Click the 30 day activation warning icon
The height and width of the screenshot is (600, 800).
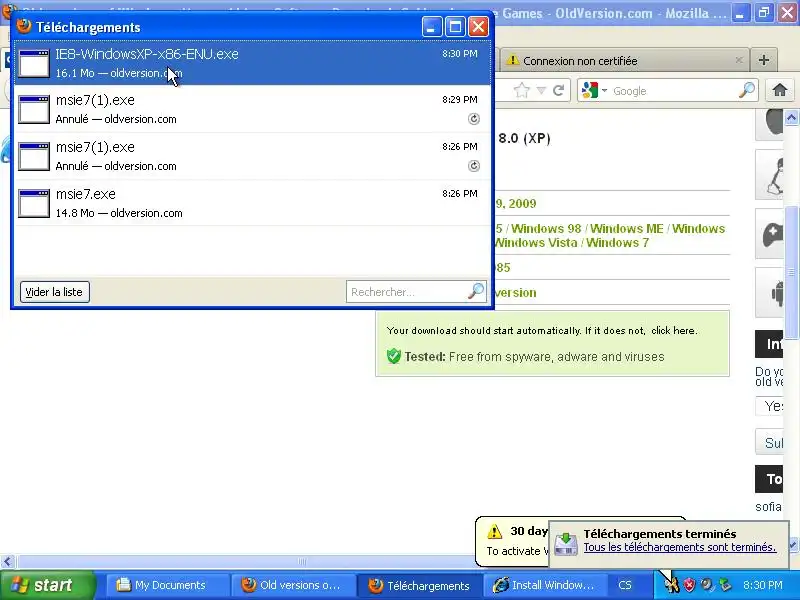(494, 532)
